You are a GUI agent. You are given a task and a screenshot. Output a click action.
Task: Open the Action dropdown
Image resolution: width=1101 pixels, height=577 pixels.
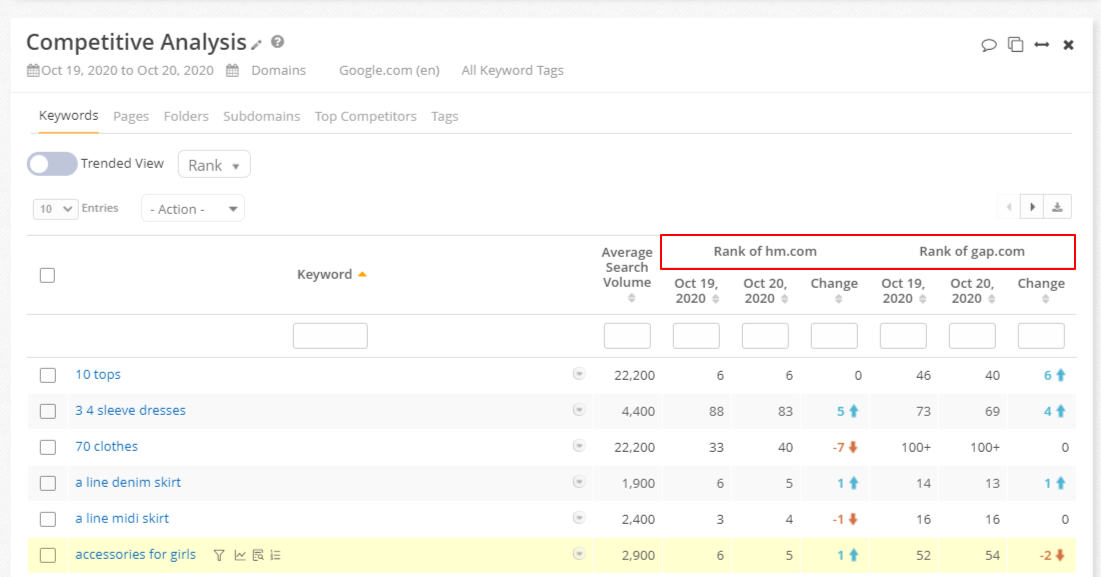(x=192, y=208)
